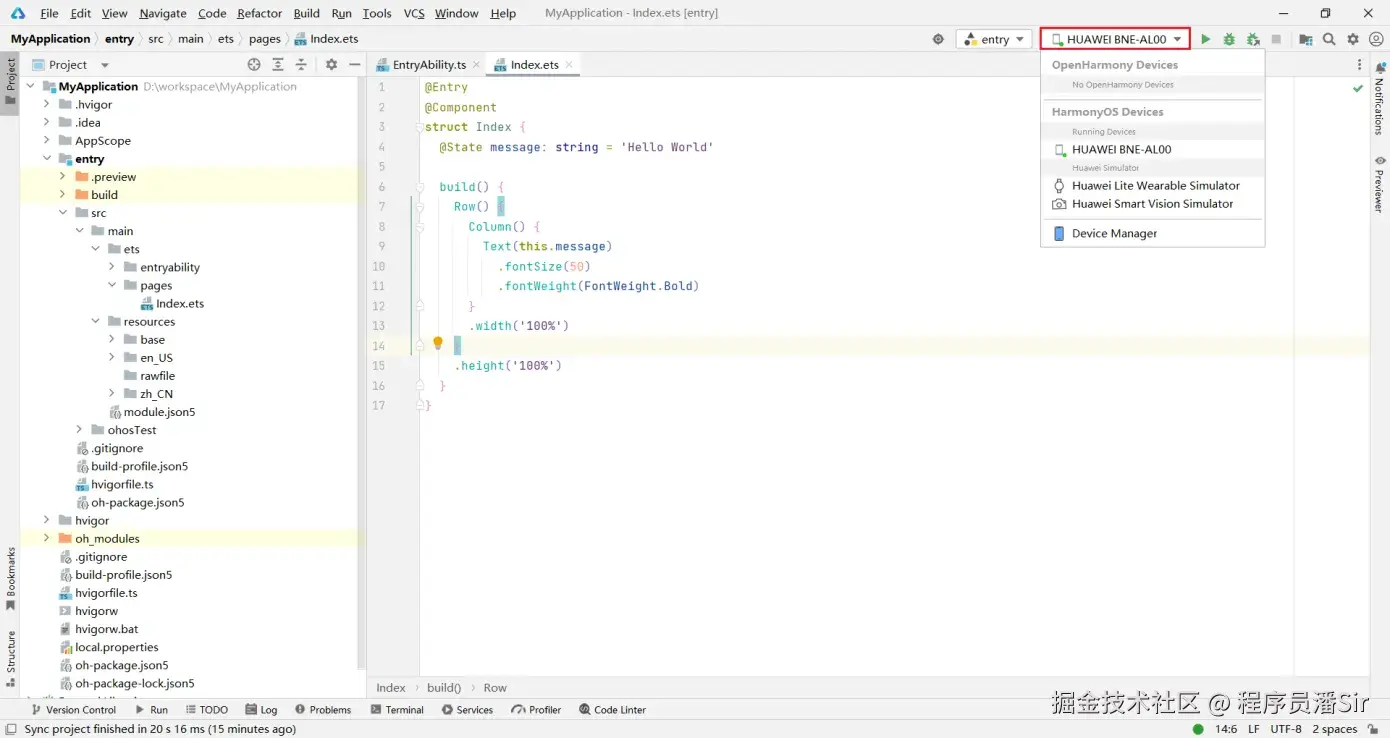Viewport: 1390px width, 738px height.
Task: Click the target icon left of entry dropdown
Action: pos(938,39)
